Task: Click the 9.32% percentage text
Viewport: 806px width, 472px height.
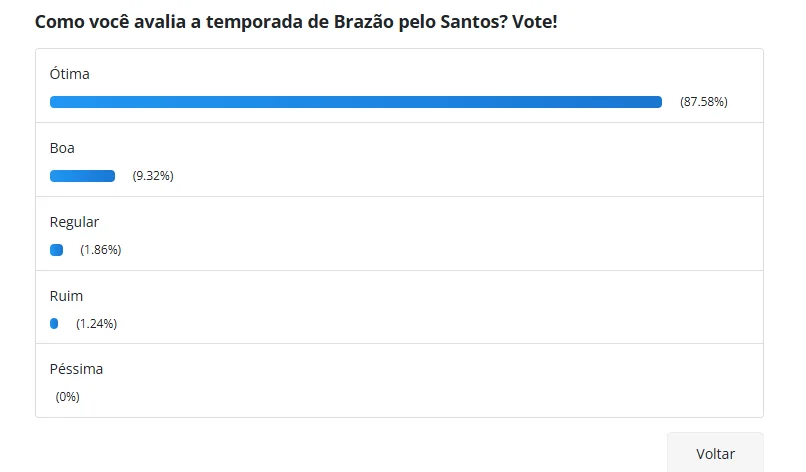Action: pyautogui.click(x=153, y=176)
